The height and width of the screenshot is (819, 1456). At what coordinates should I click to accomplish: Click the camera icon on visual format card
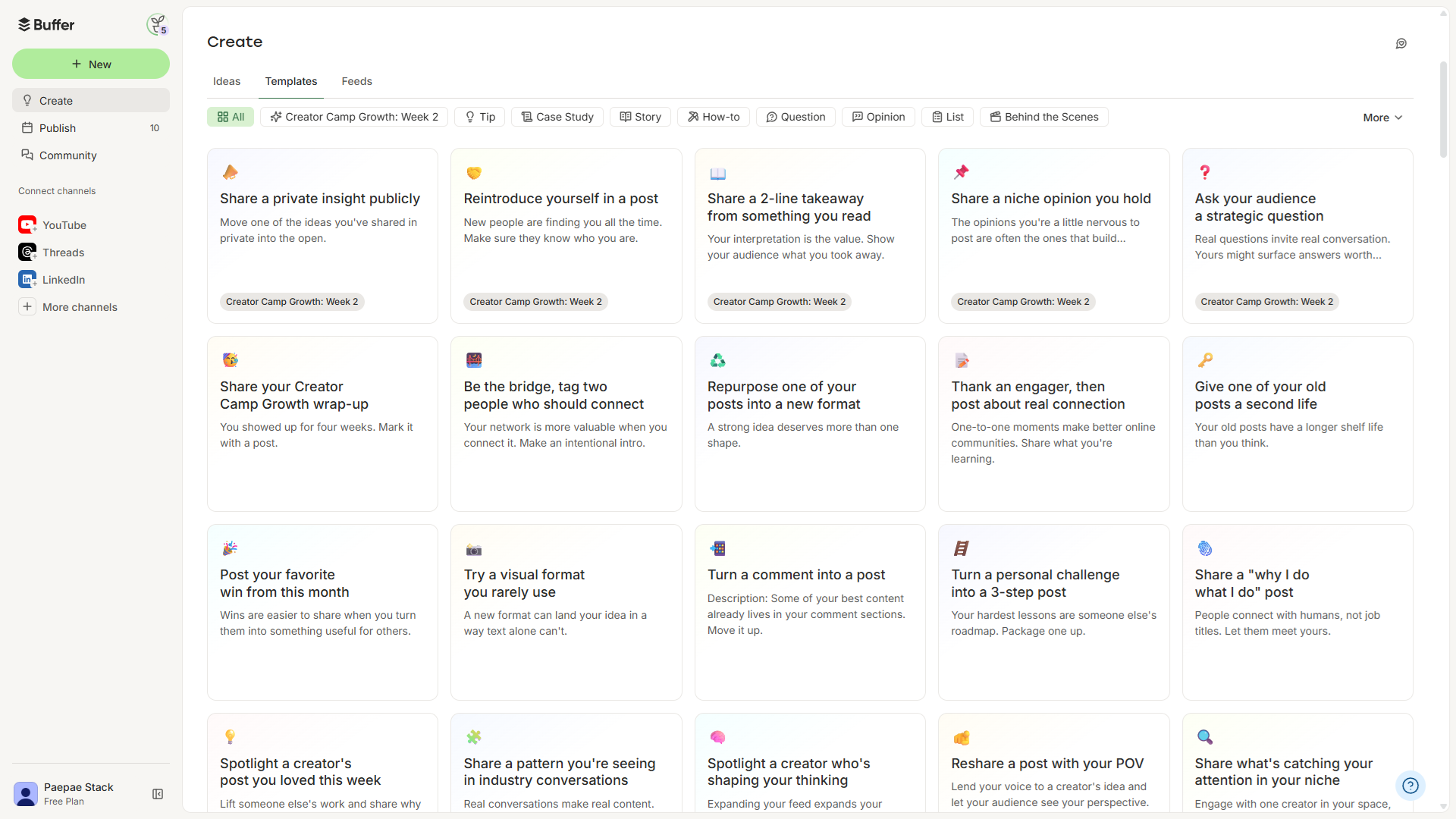(474, 549)
